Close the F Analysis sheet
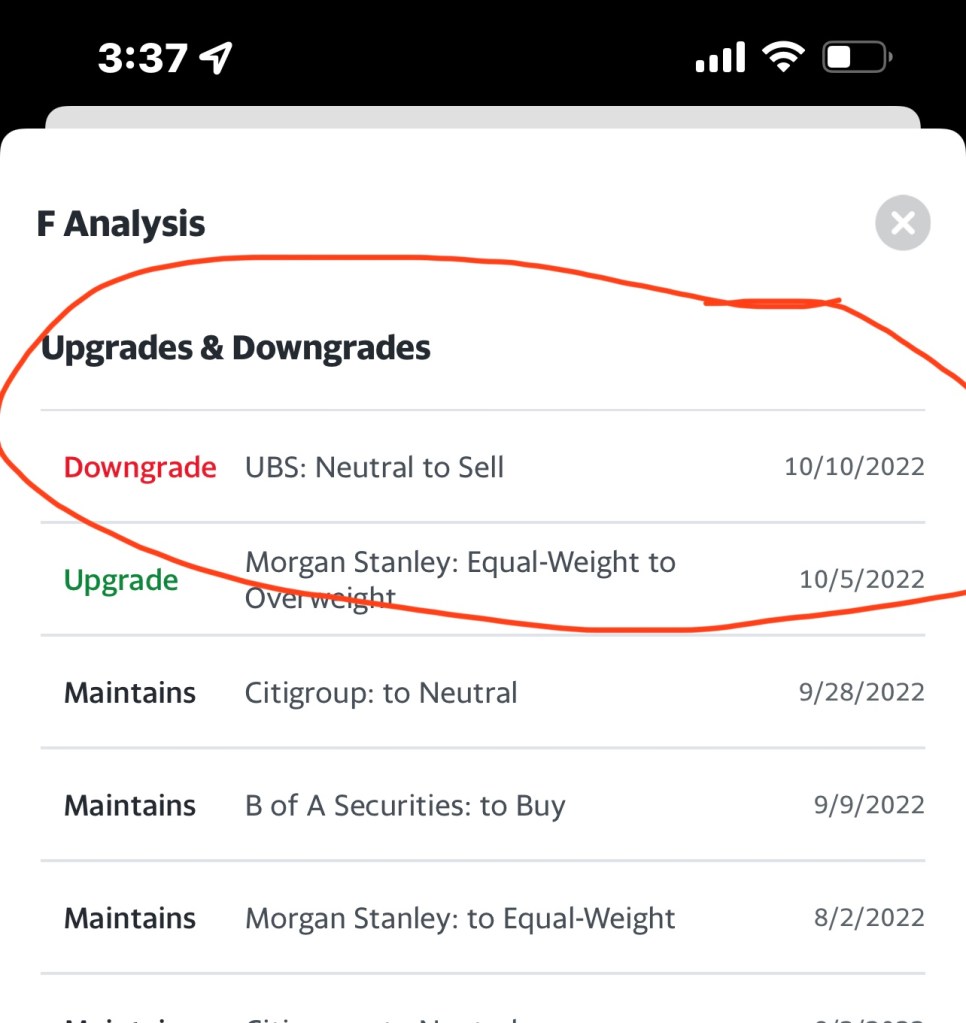This screenshot has width=966, height=1023. pyautogui.click(x=902, y=223)
